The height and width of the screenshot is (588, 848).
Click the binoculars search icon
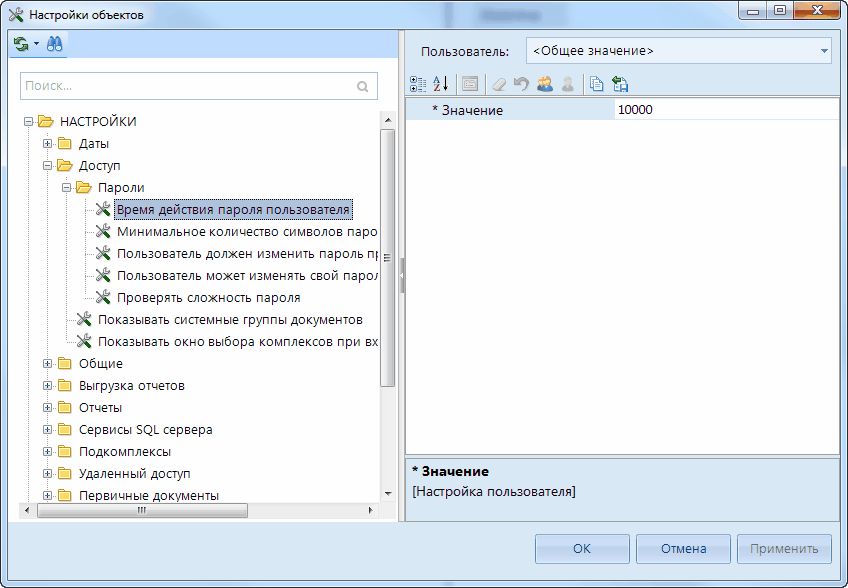[x=54, y=44]
